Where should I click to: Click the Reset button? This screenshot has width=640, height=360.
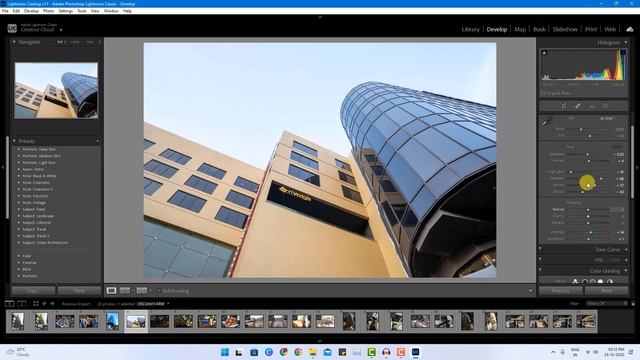click(x=607, y=291)
